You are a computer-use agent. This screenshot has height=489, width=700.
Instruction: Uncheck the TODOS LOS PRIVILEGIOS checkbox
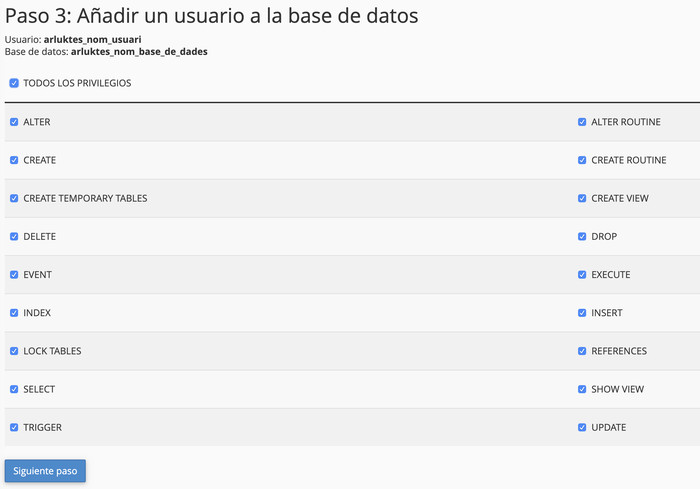tap(14, 83)
